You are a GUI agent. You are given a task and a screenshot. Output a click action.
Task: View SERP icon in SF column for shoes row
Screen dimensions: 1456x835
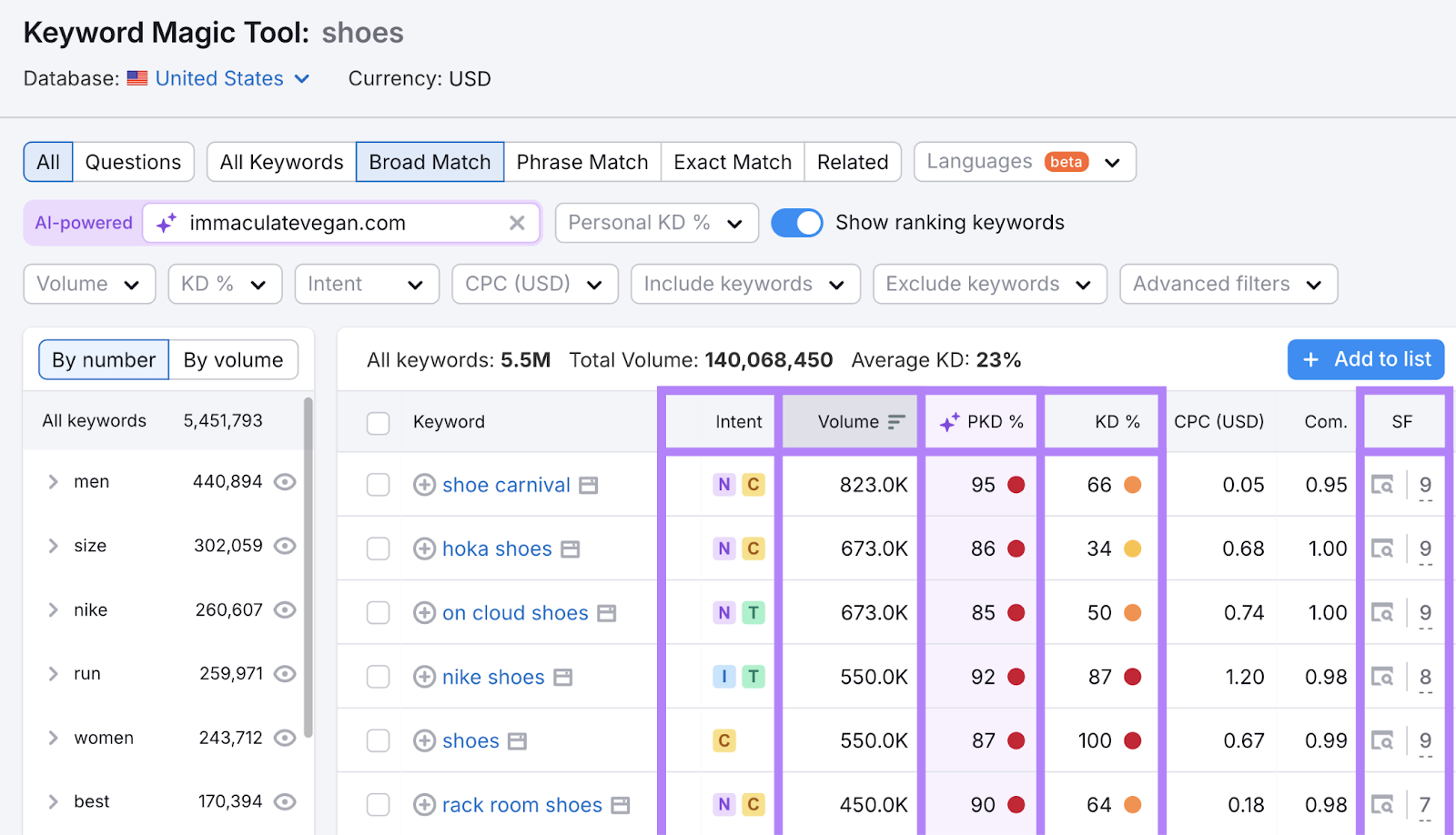point(1382,740)
